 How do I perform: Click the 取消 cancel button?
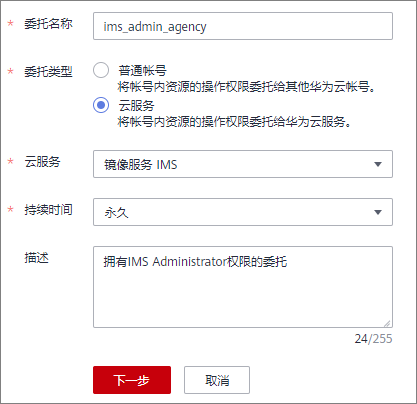217,380
